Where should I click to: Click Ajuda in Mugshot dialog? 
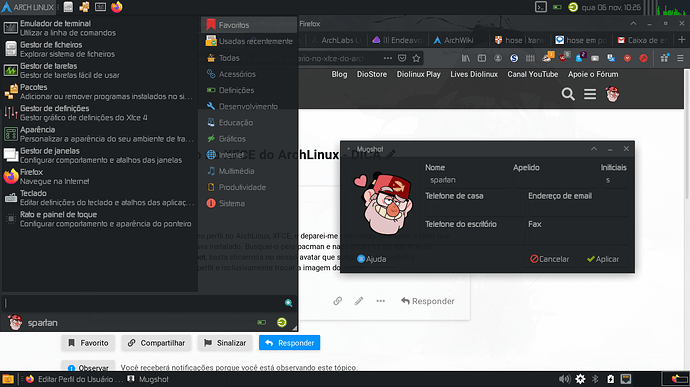coord(372,259)
